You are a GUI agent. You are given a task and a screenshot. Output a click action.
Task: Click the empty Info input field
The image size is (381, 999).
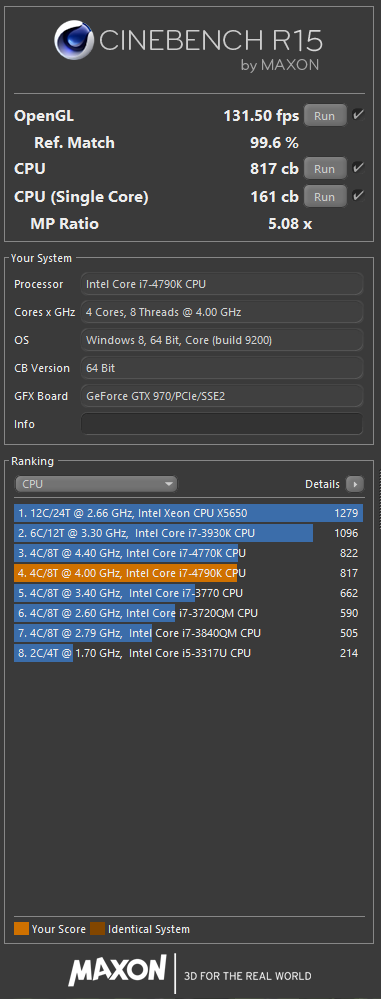pyautogui.click(x=222, y=424)
